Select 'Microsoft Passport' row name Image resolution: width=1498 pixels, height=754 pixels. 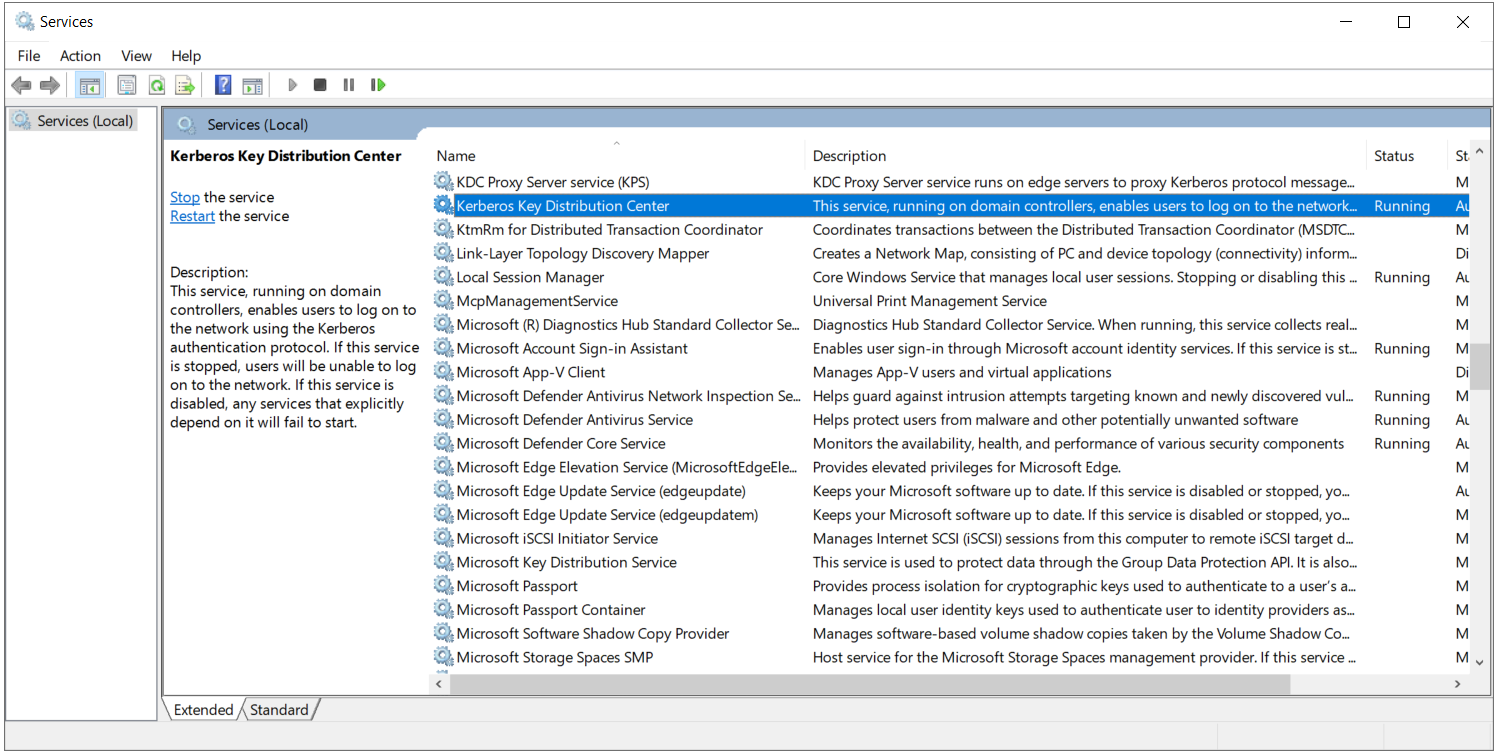[x=517, y=586]
